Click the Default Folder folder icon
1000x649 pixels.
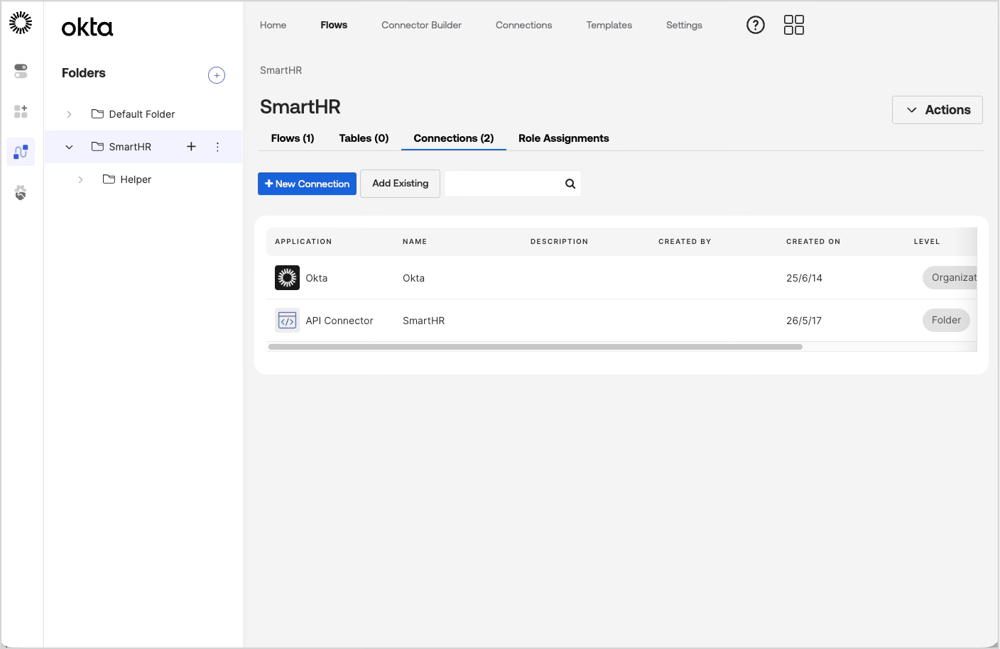(98, 113)
